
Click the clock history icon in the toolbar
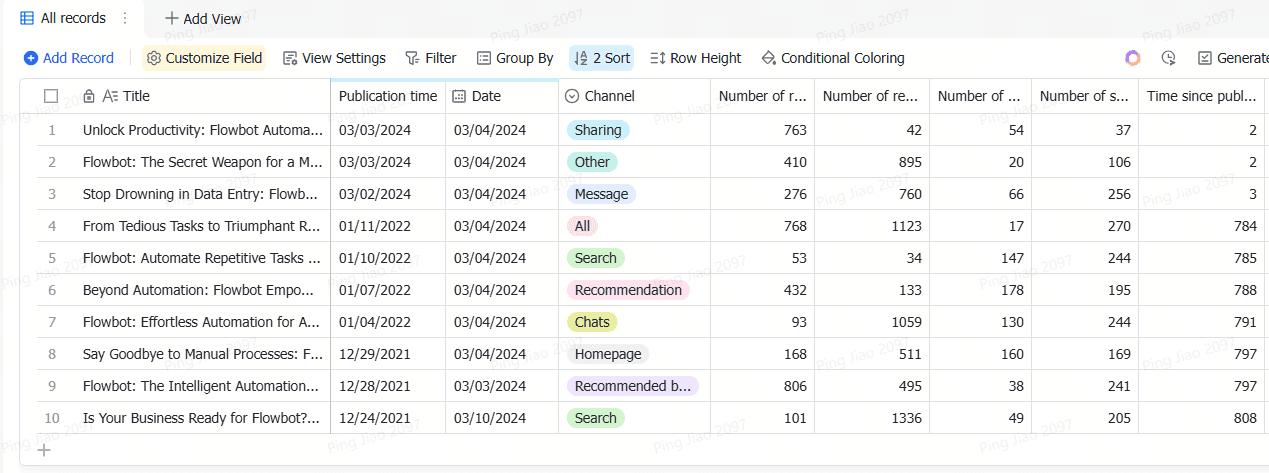click(x=1168, y=58)
